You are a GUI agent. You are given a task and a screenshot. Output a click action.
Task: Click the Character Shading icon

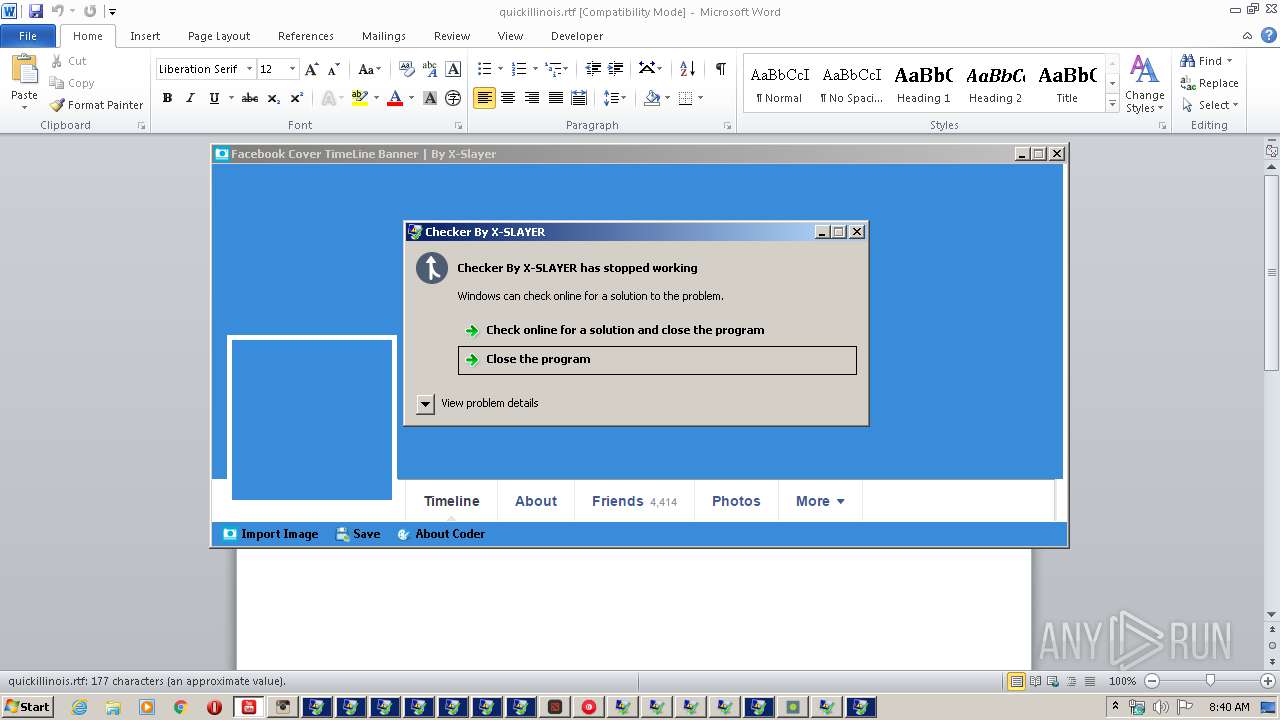click(x=430, y=98)
